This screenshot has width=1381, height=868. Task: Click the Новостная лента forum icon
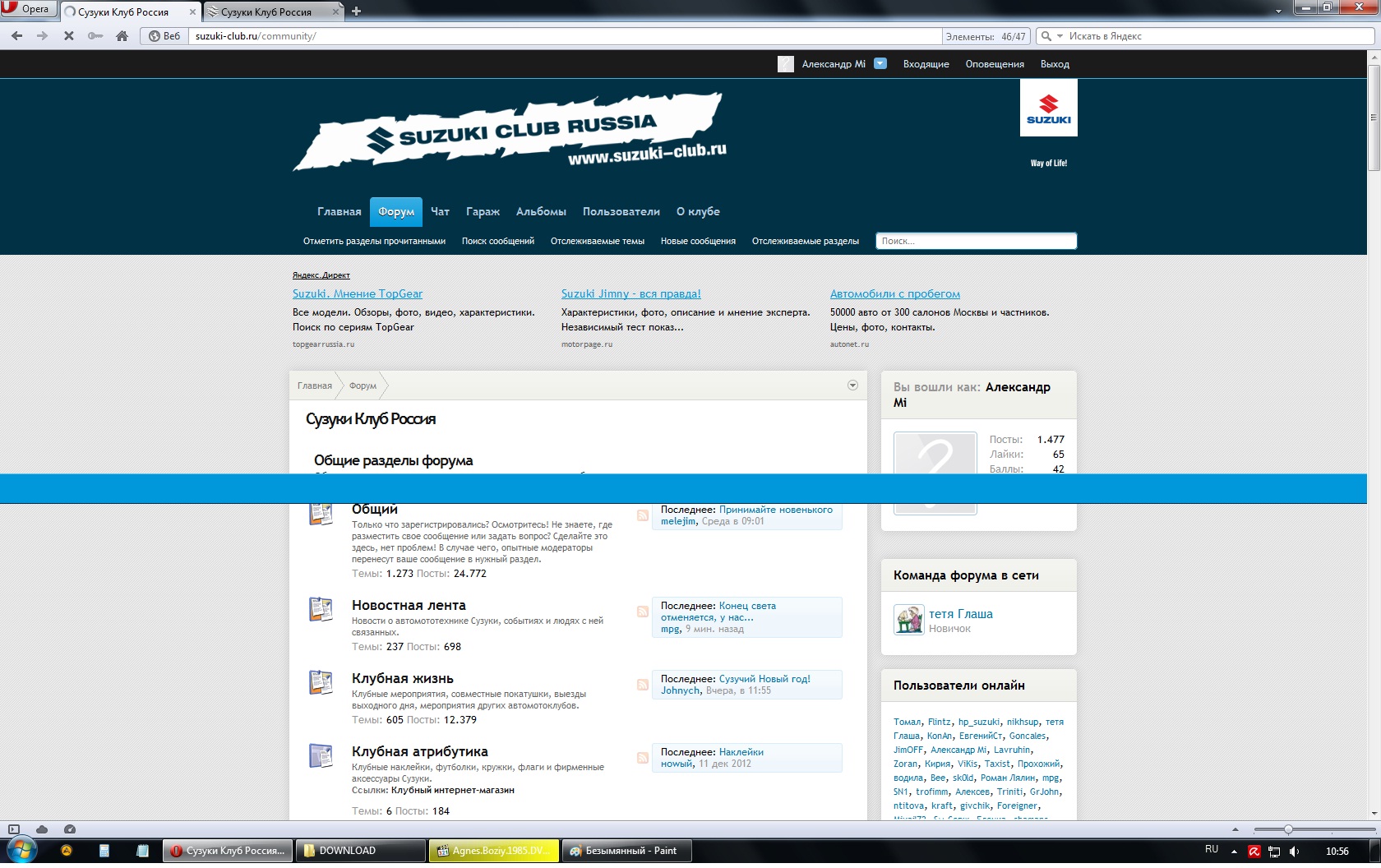(321, 609)
